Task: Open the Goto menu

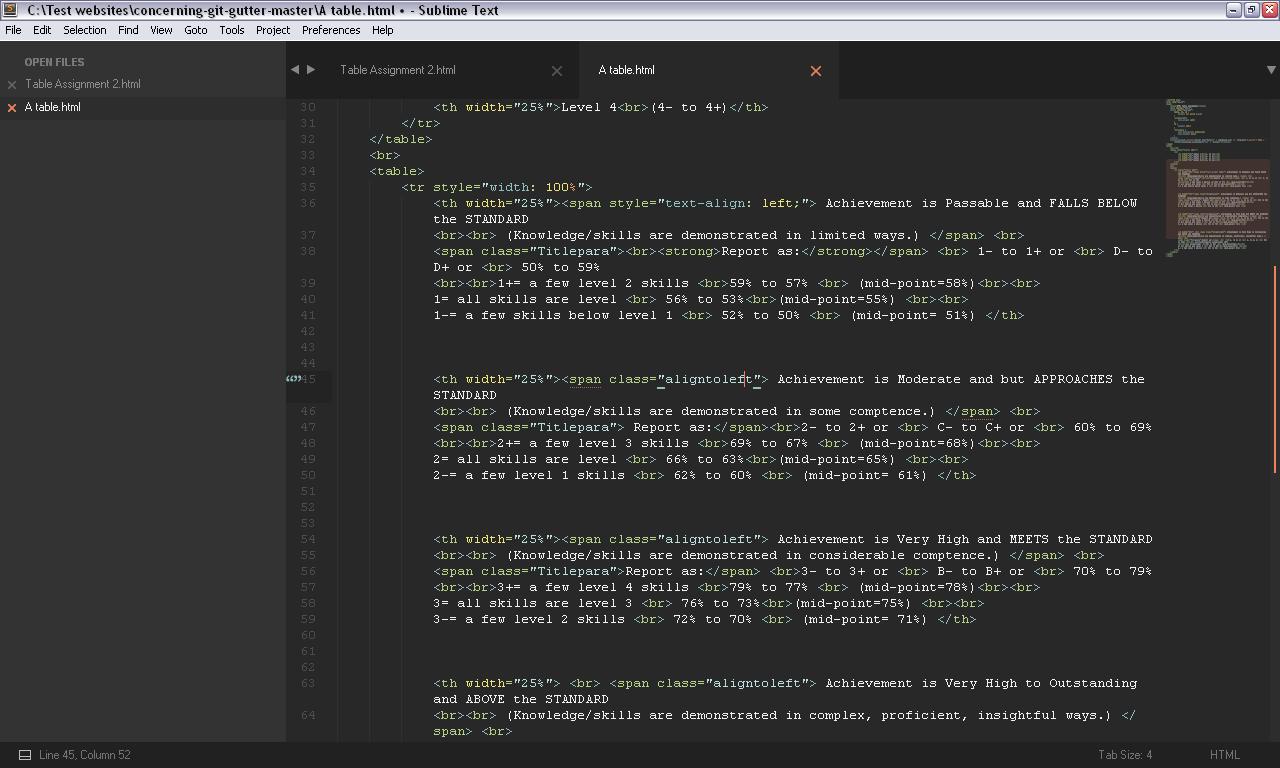Action: click(x=195, y=30)
